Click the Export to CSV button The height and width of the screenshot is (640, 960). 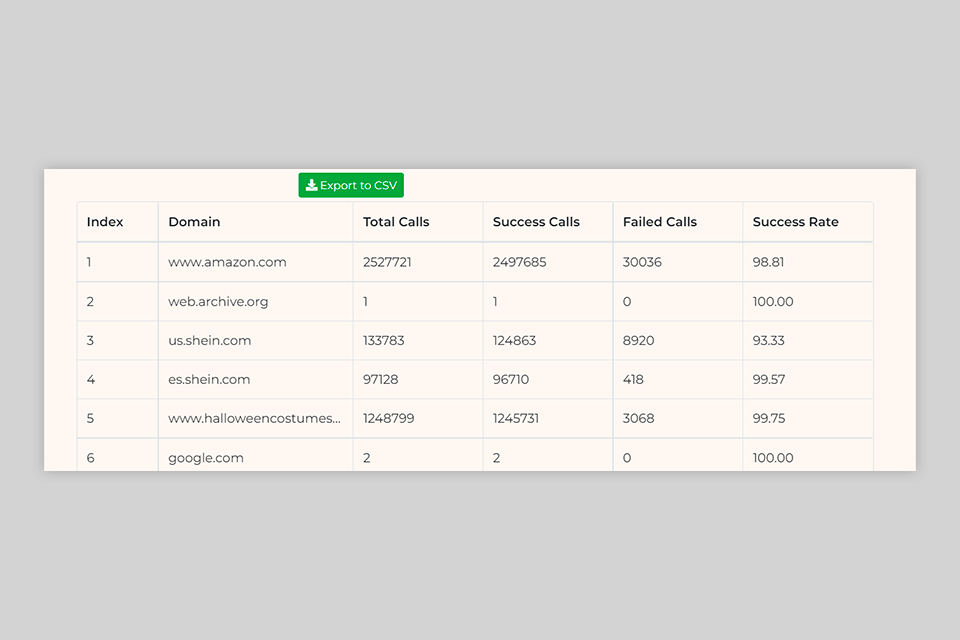click(x=351, y=185)
